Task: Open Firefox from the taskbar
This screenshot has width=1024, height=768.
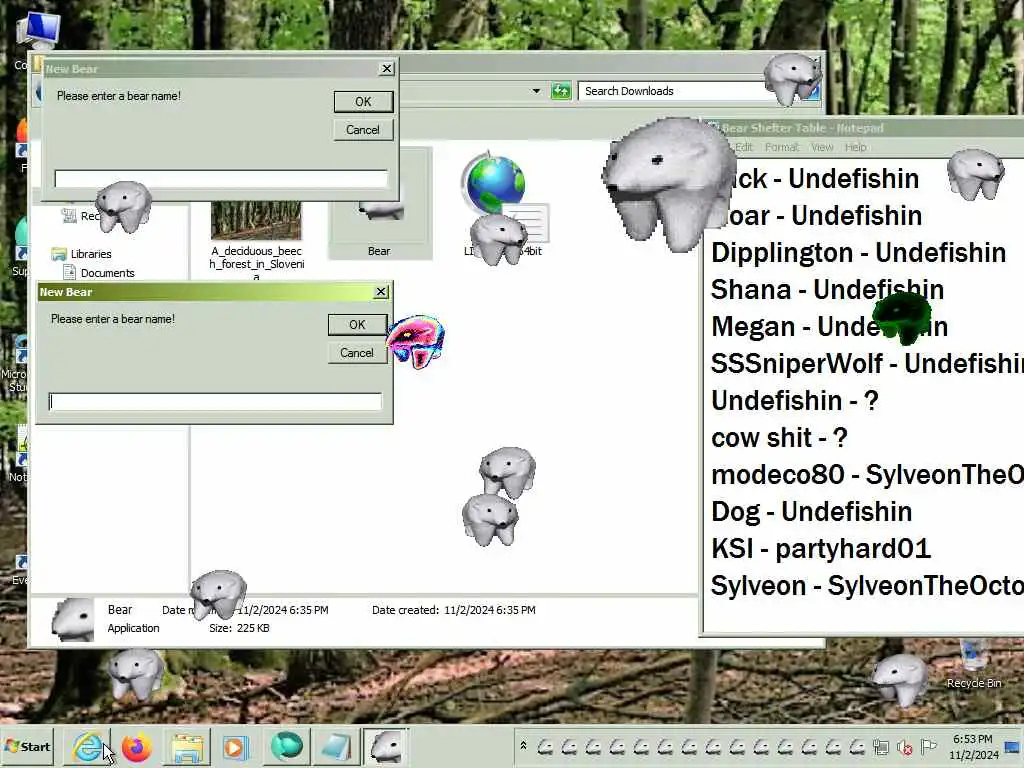Action: tap(136, 747)
